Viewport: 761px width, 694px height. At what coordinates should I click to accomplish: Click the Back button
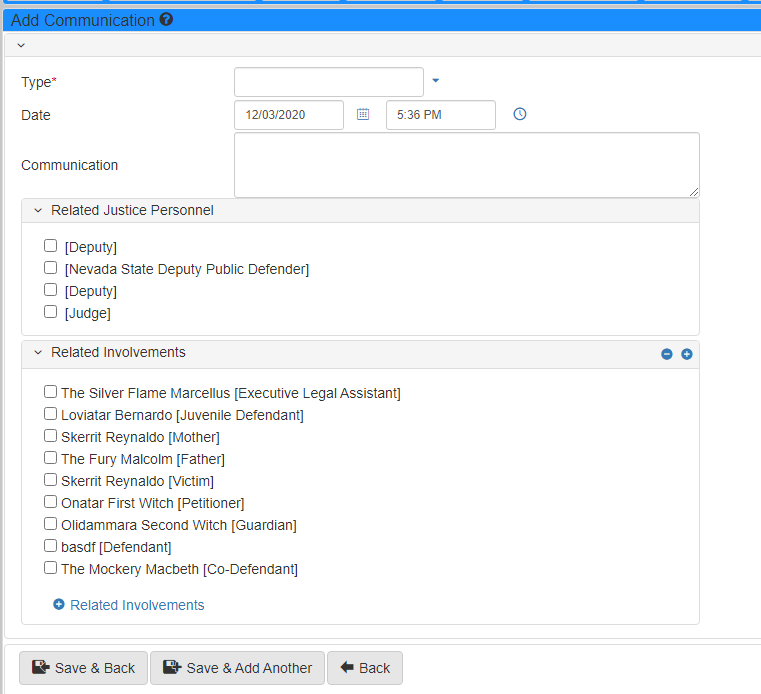(x=365, y=668)
